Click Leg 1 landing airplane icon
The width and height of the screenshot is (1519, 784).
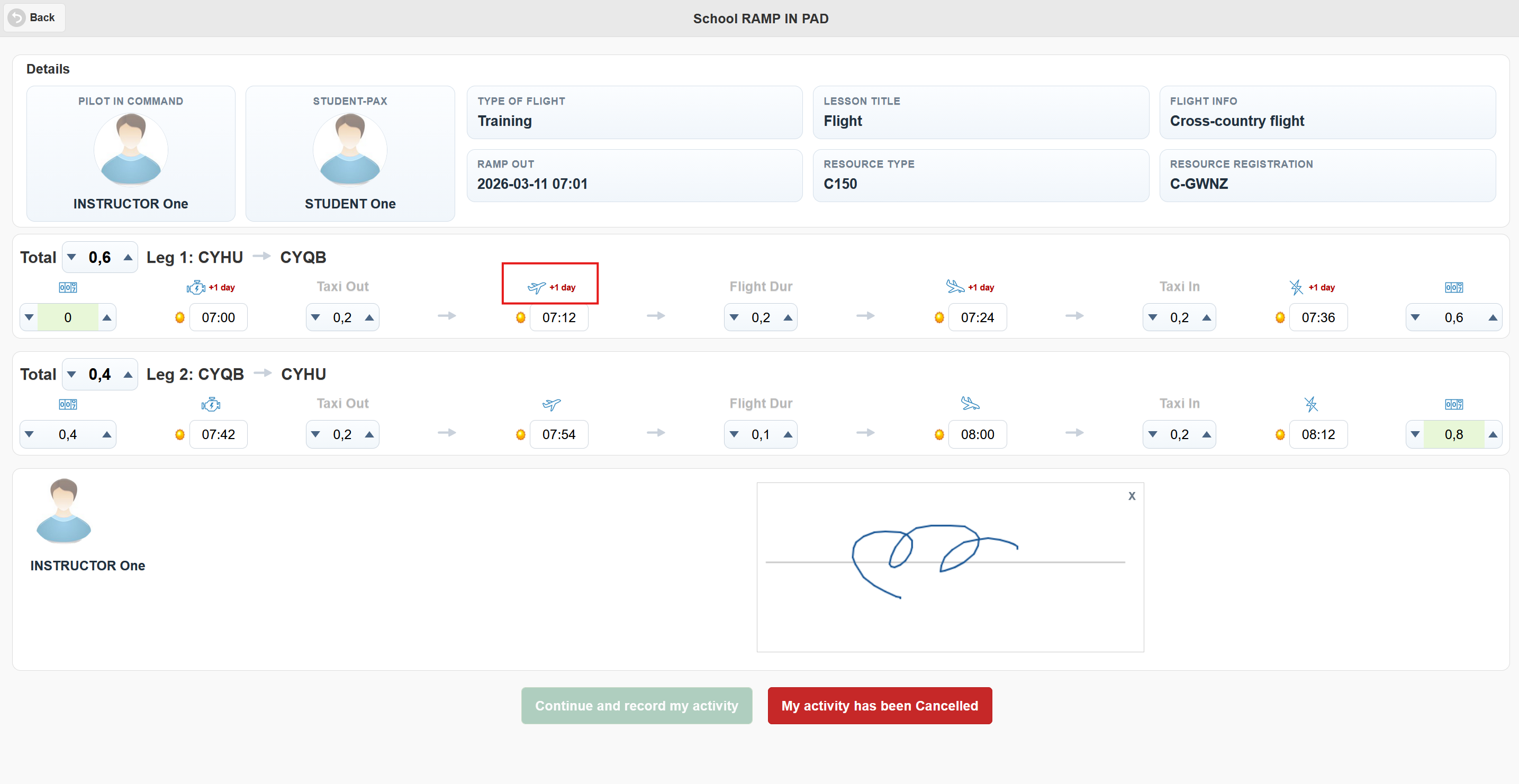tap(955, 287)
